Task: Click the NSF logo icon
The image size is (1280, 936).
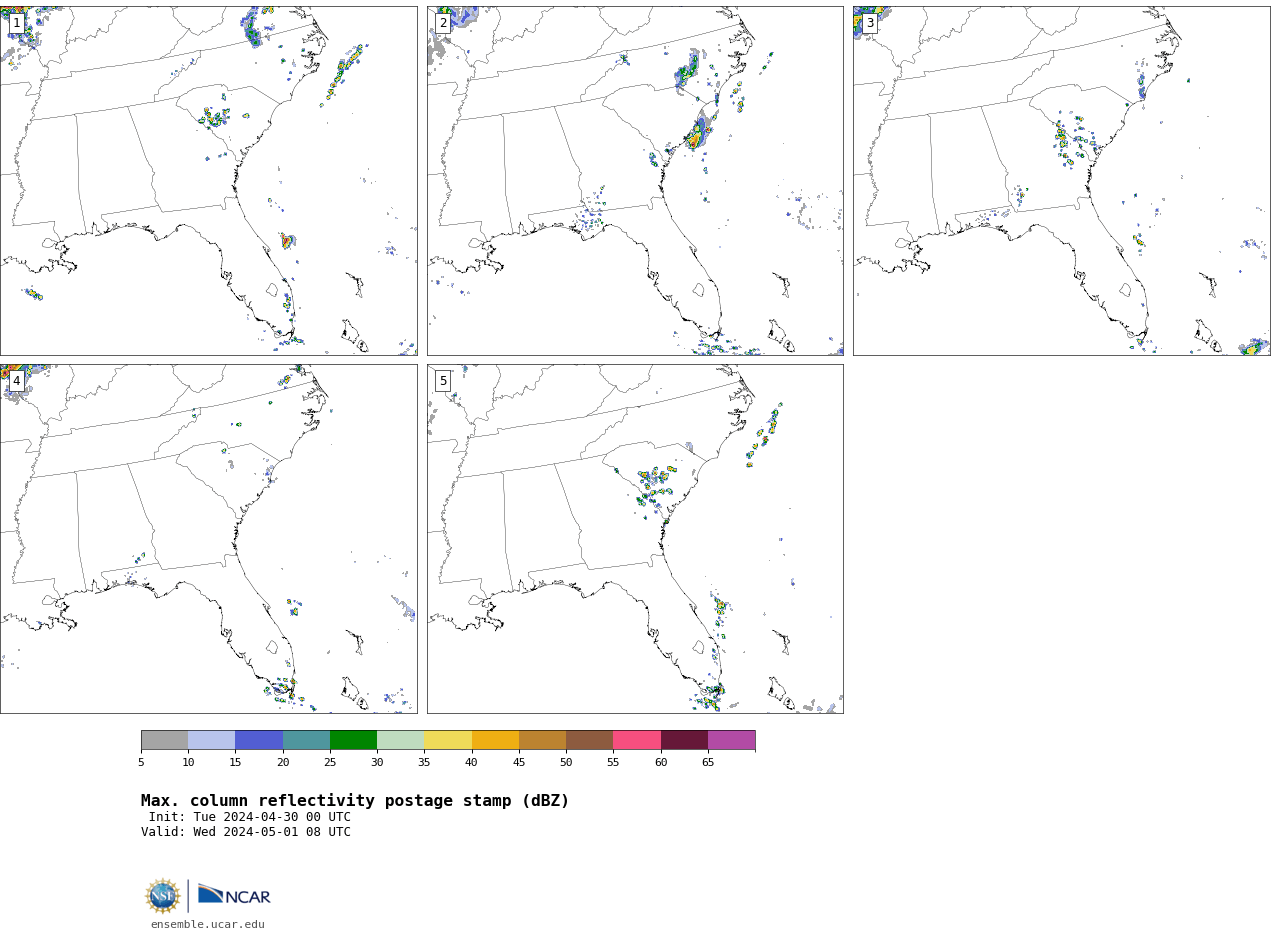Action: tap(163, 896)
